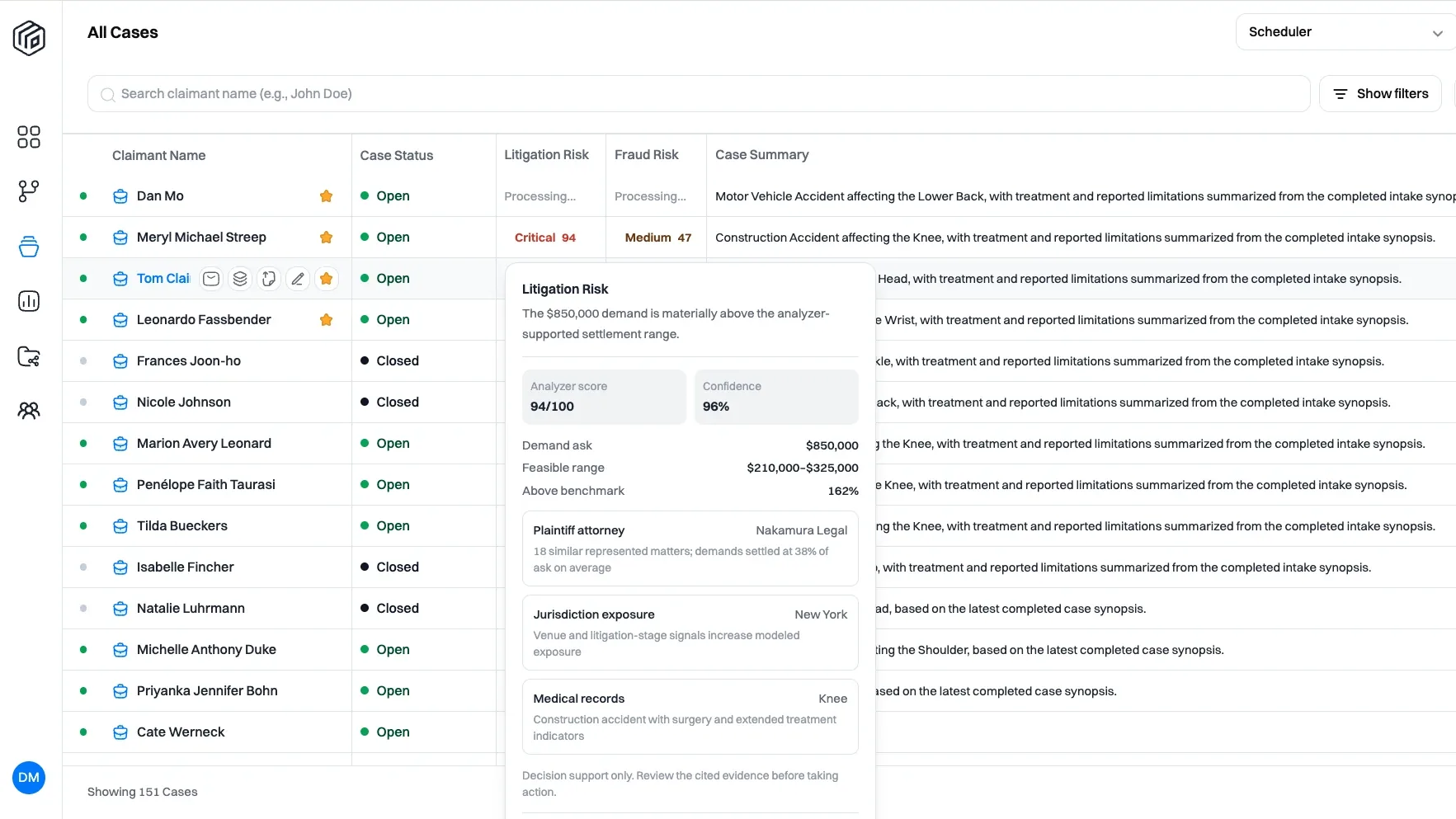
Task: Click the app logo in the sidebar
Action: 29,38
